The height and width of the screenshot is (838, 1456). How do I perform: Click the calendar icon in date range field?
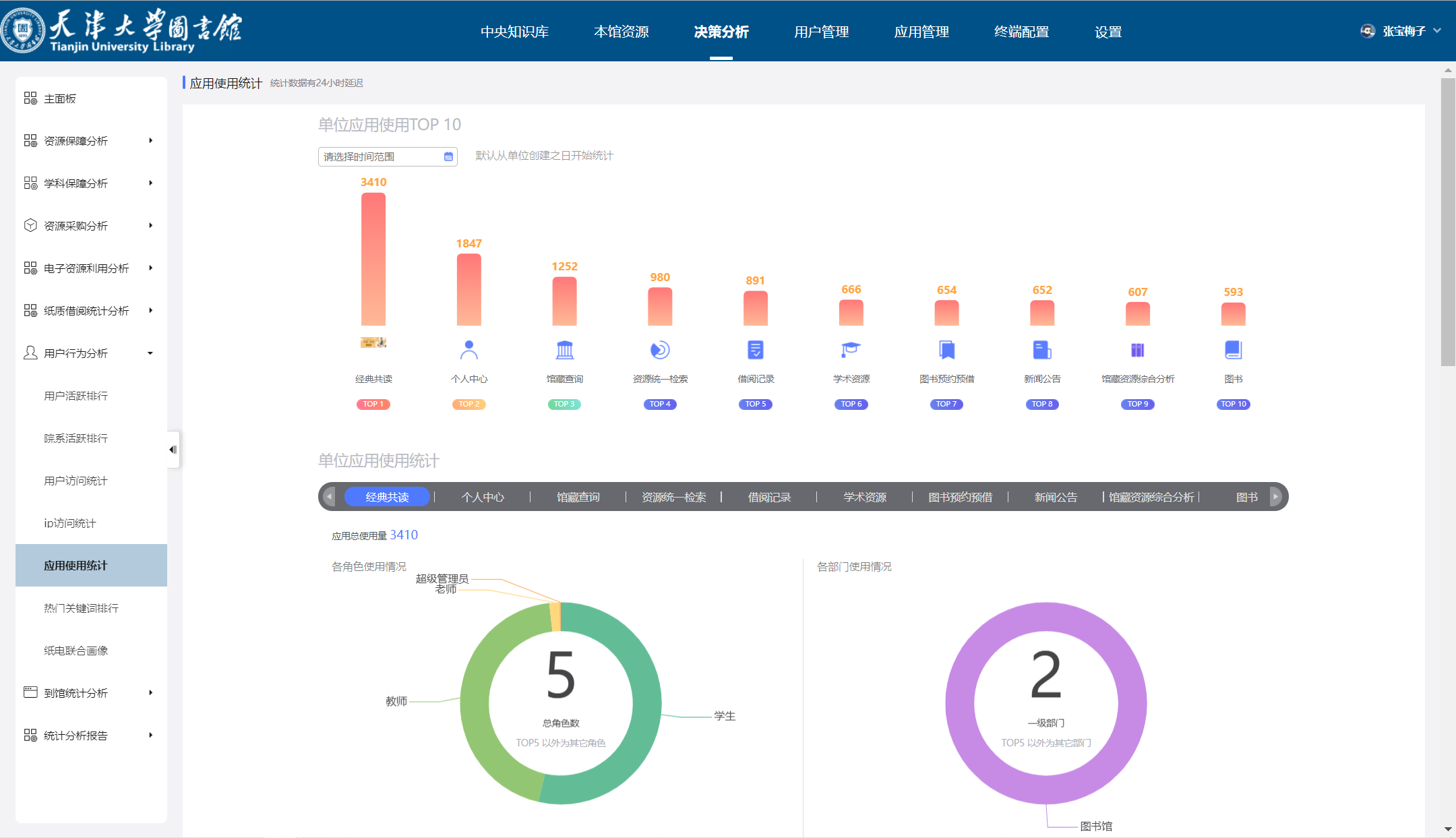point(448,156)
